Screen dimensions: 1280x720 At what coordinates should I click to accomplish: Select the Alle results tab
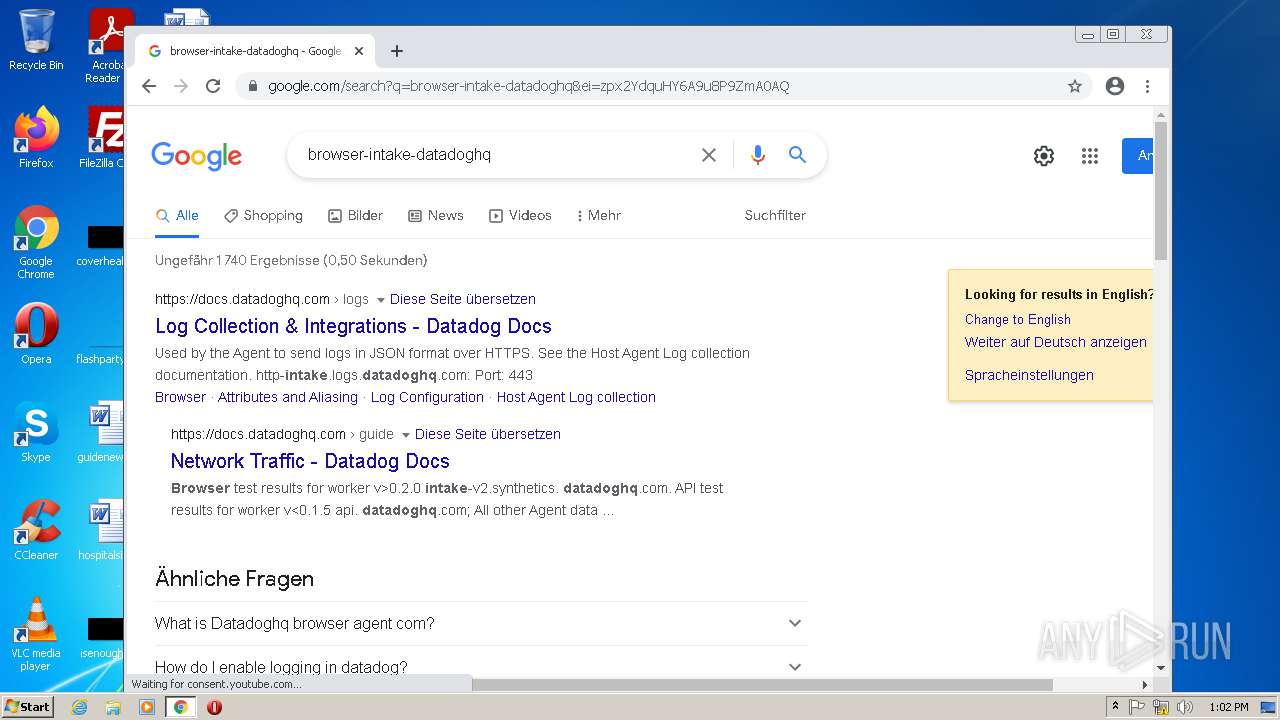(178, 215)
